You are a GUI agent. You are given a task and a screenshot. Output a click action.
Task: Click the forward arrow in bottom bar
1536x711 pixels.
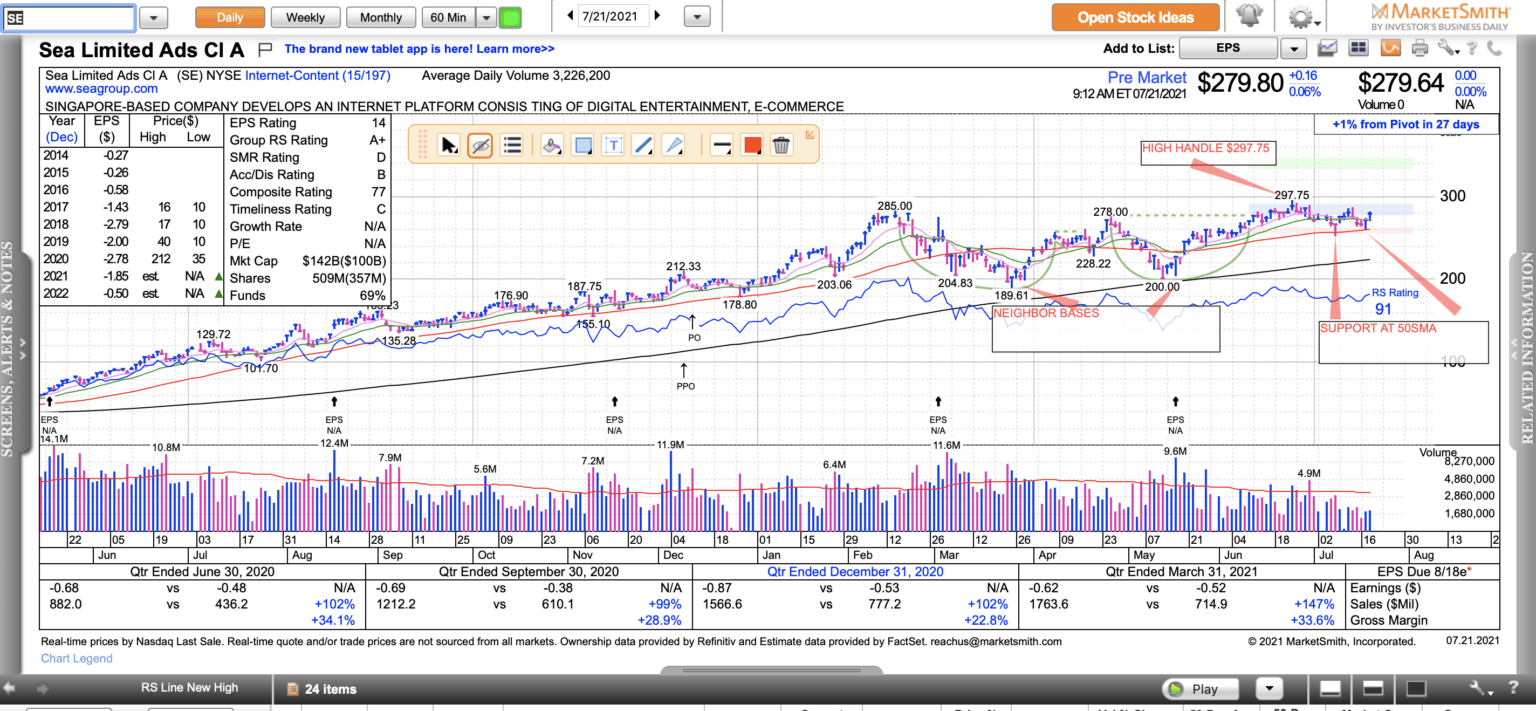pyautogui.click(x=41, y=689)
